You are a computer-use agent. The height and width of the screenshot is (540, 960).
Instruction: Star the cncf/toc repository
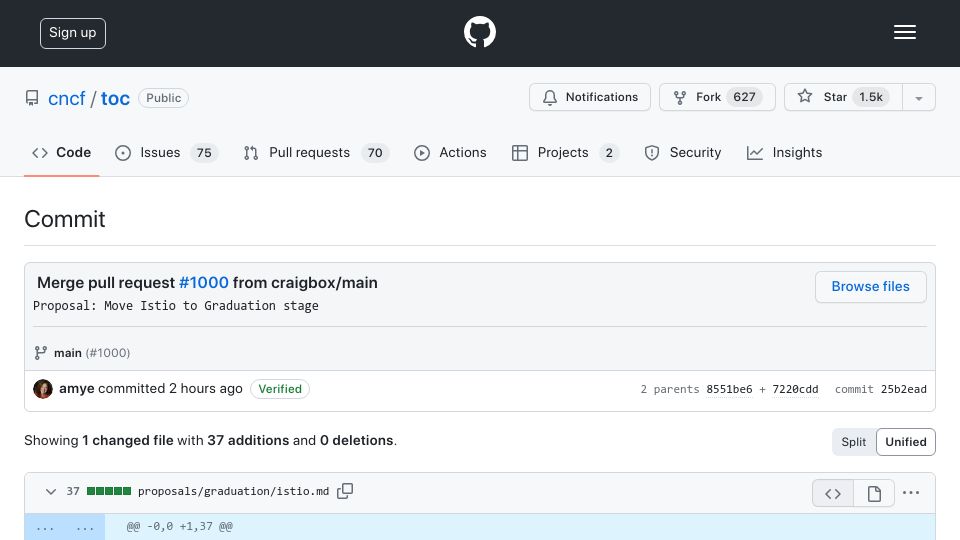point(843,97)
